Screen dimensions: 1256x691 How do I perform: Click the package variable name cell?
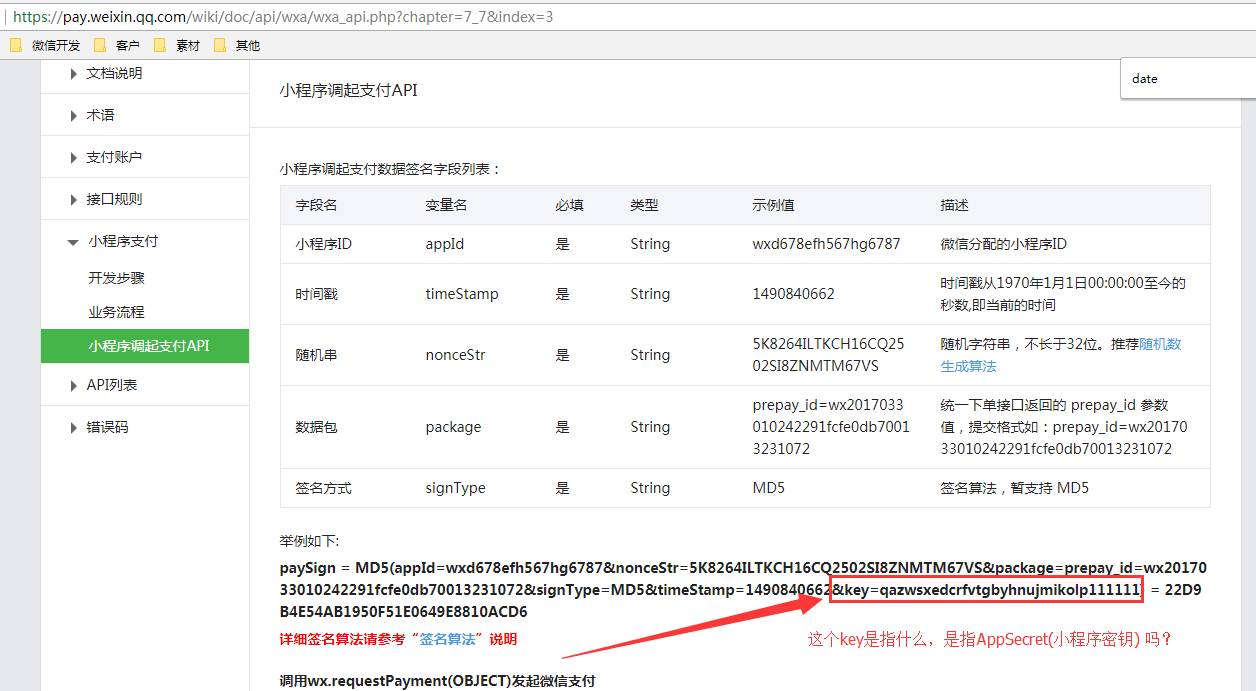pos(453,427)
